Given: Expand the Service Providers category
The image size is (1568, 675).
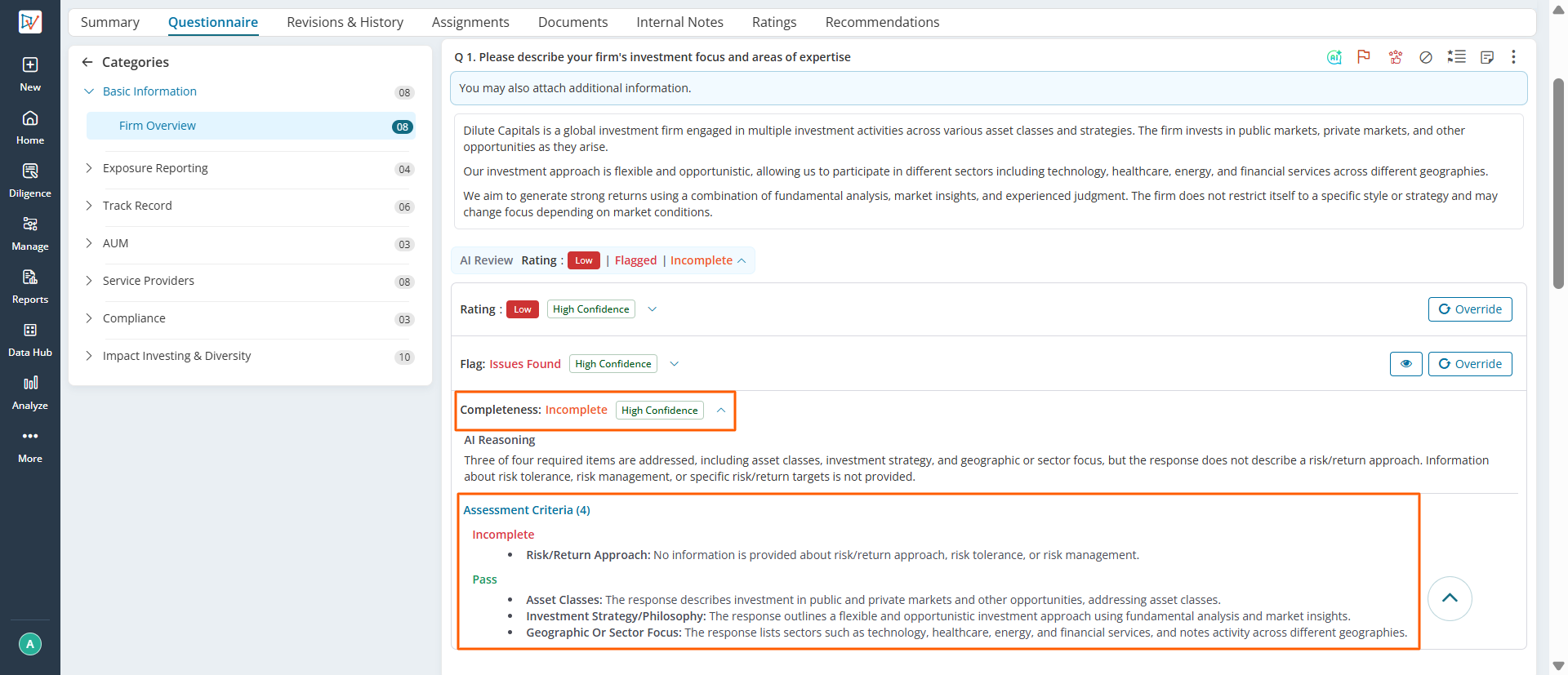Looking at the screenshot, I should point(89,281).
